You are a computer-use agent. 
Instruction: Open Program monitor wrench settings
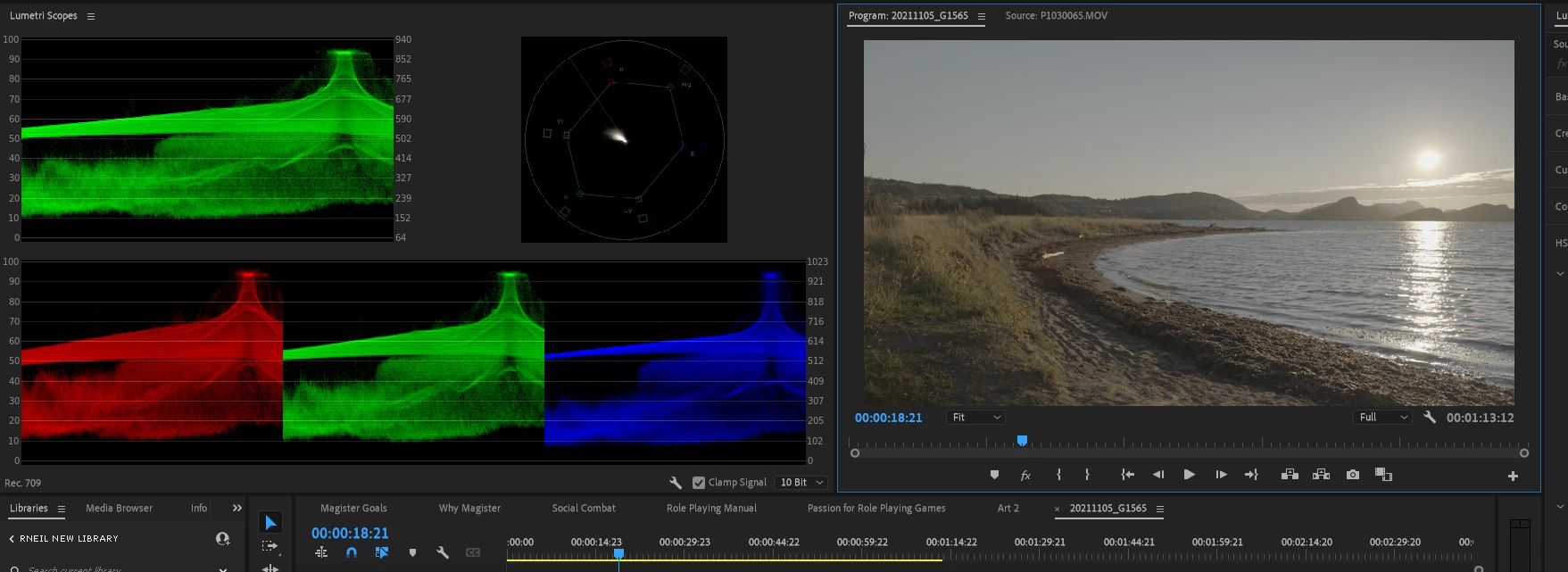1430,417
